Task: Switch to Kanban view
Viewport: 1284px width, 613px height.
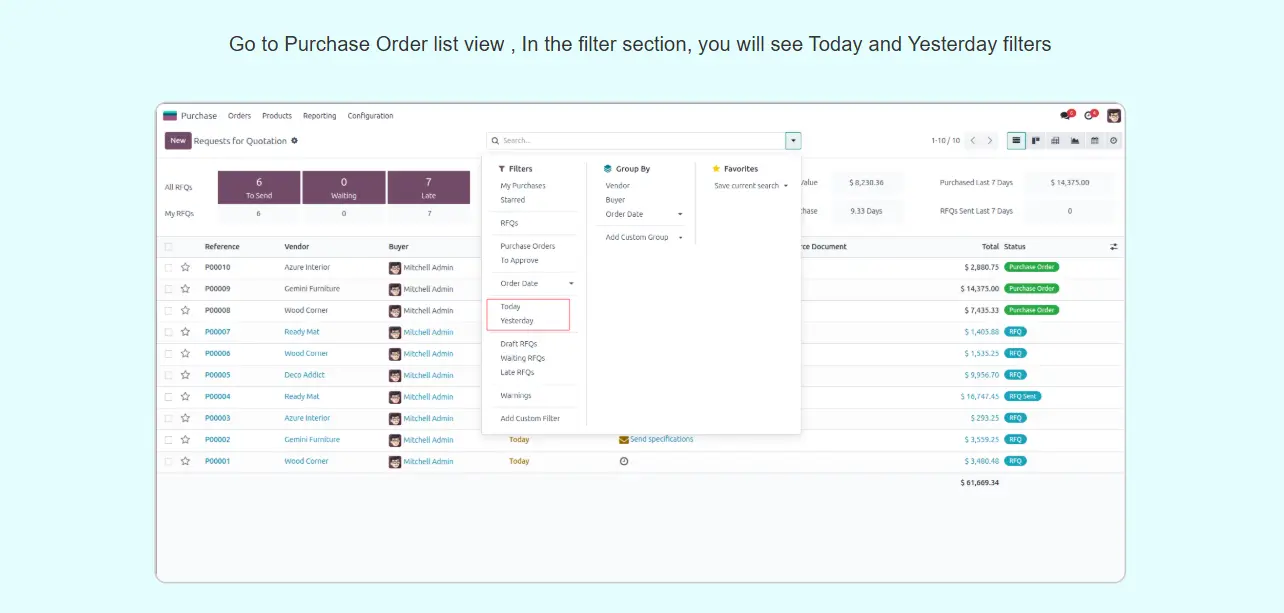Action: pyautogui.click(x=1036, y=141)
